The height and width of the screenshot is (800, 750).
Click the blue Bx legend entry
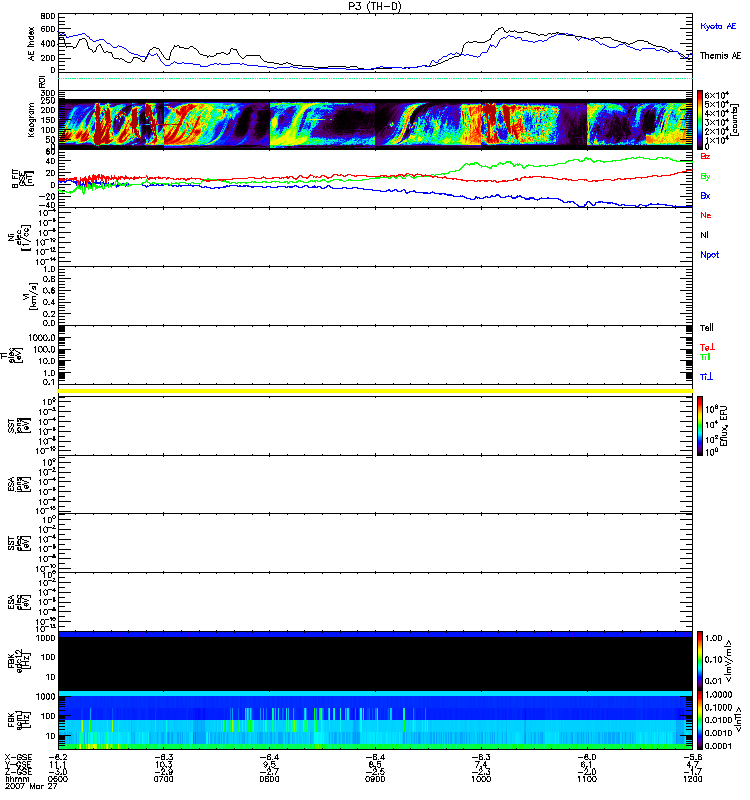[705, 196]
